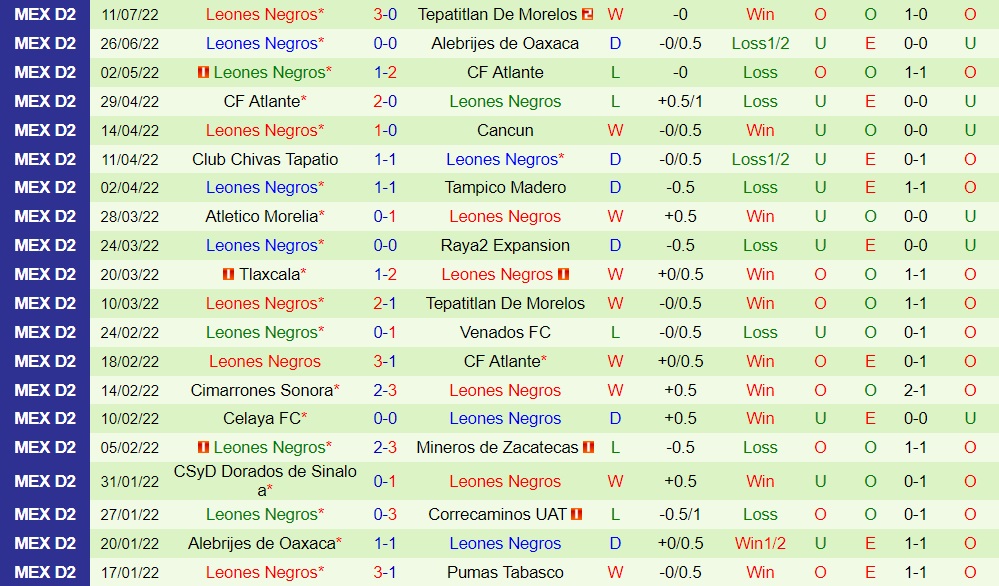Click red card icon beside Tepatitlan De Morelos, 11/07/22
The width and height of the screenshot is (999, 586).
point(588,15)
